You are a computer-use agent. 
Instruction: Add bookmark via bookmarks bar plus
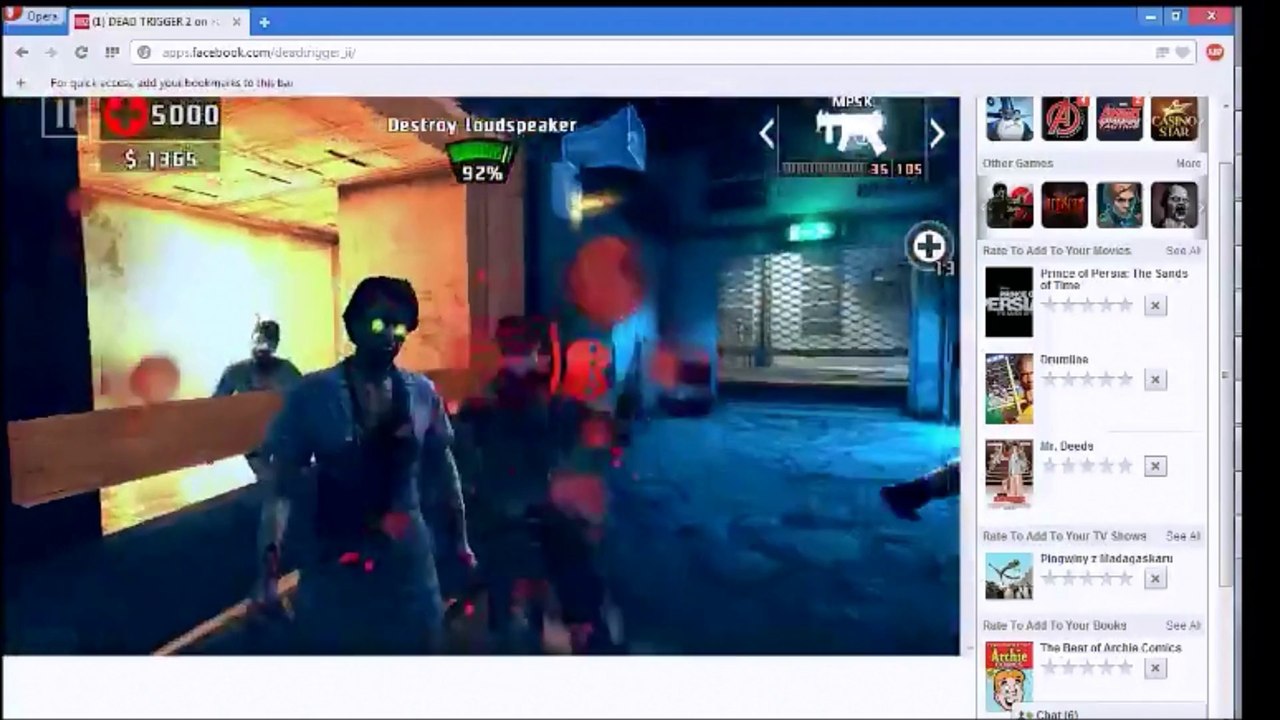pyautogui.click(x=20, y=83)
